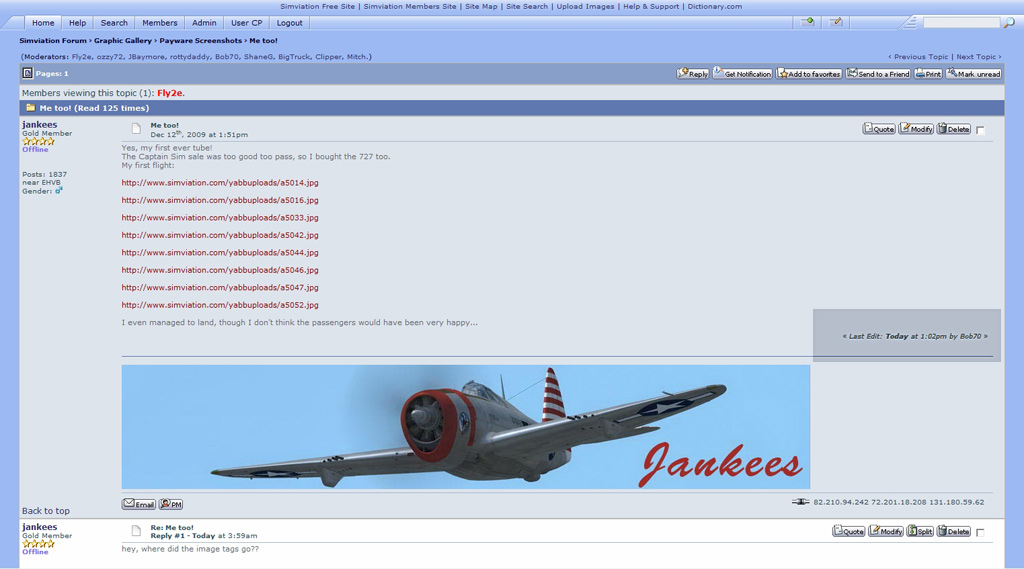This screenshot has width=1024, height=569.
Task: Open the Admin tab
Action: 204,23
